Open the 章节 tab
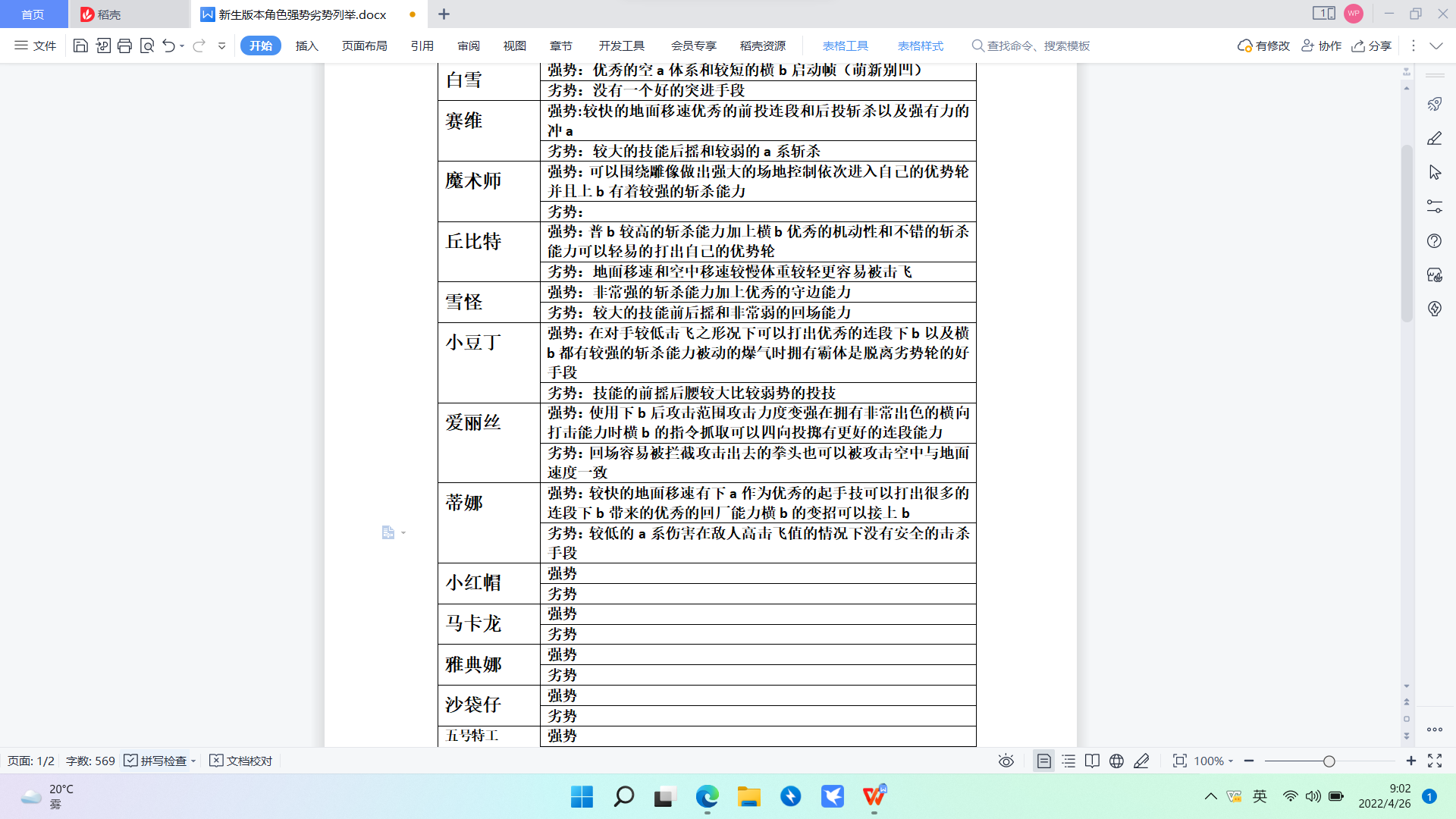Screen dimensions: 1456x819 click(x=561, y=45)
